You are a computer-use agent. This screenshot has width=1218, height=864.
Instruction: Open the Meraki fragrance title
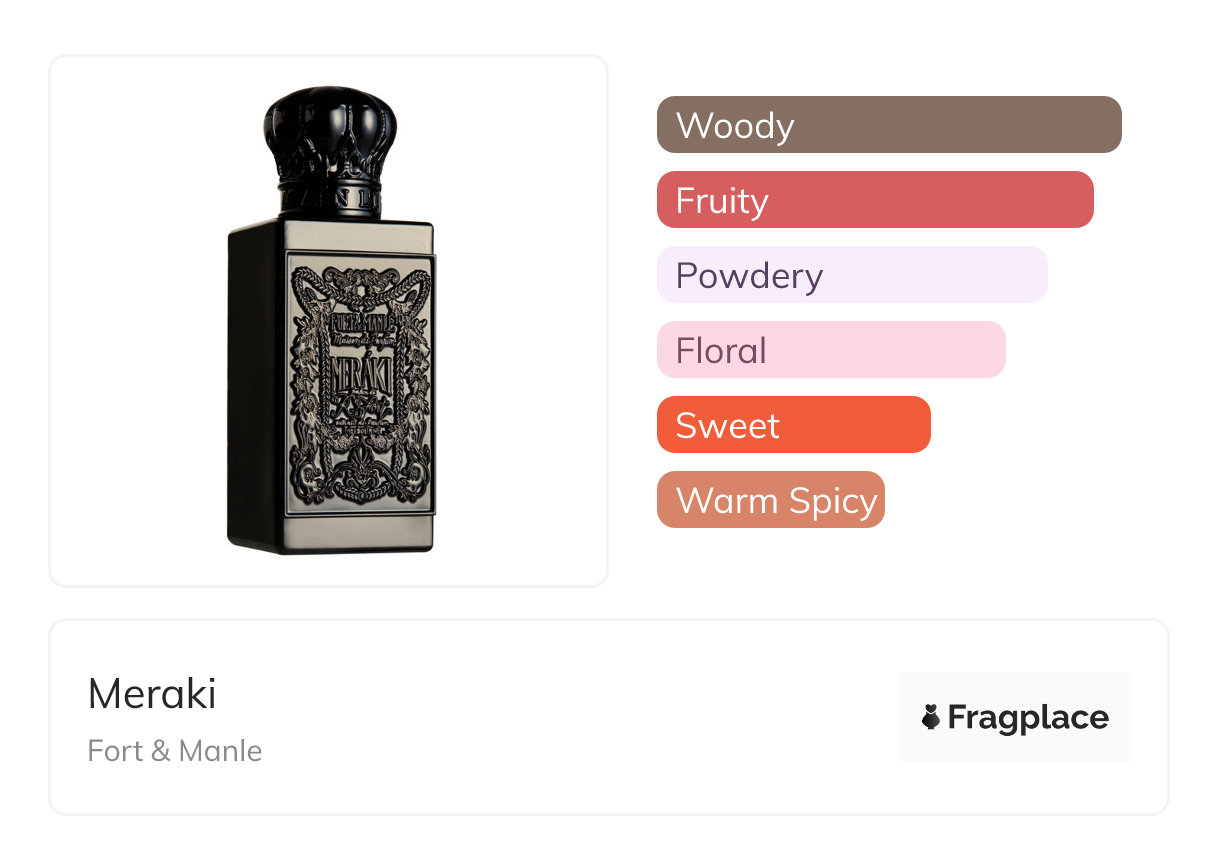click(x=152, y=694)
